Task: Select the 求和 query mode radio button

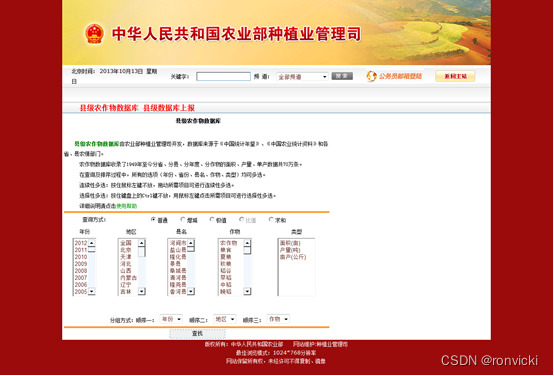Action: coord(271,220)
